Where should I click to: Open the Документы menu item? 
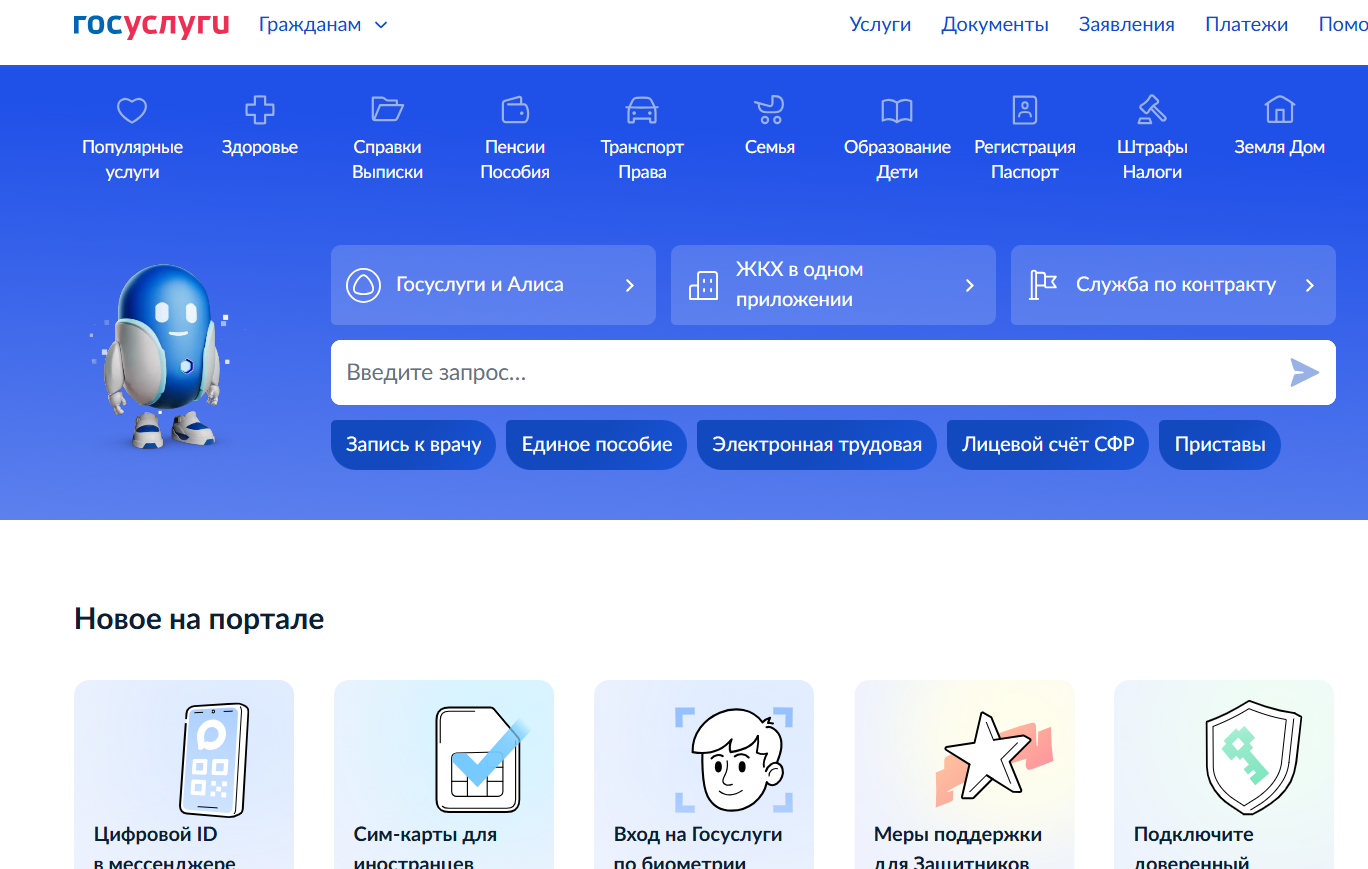pyautogui.click(x=994, y=25)
